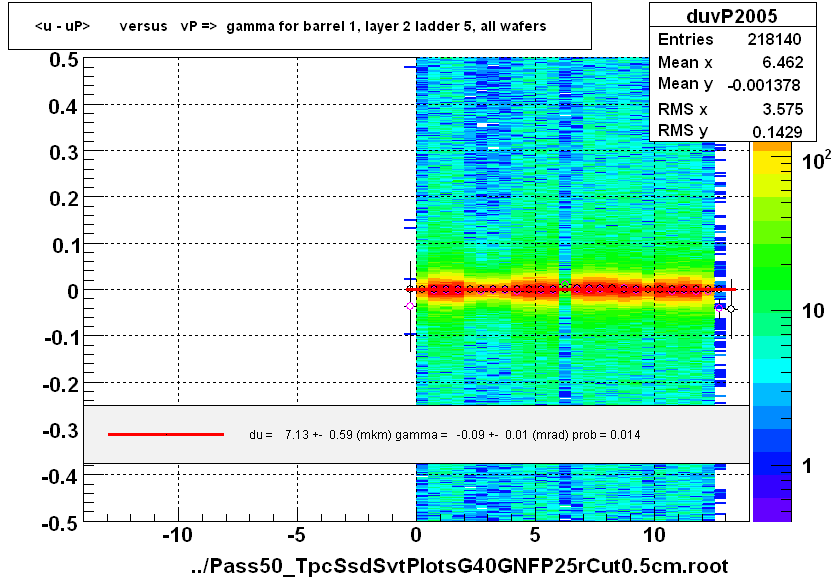Click the x-axis label -10

[177, 535]
